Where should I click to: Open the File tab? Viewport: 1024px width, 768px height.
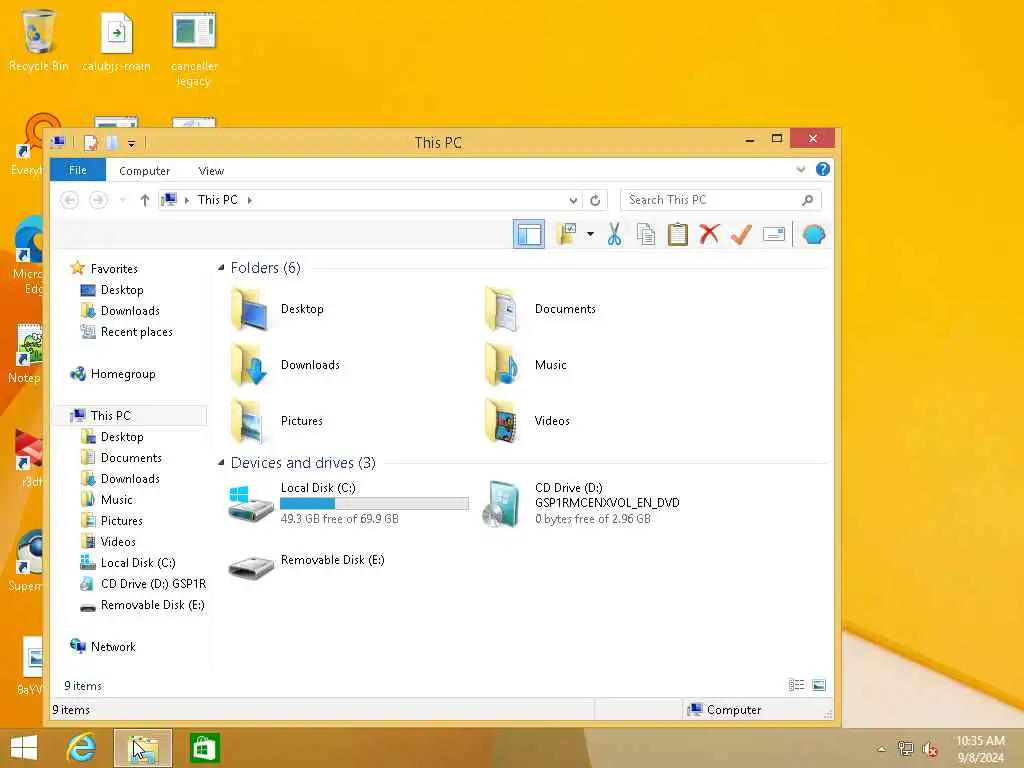[x=78, y=170]
